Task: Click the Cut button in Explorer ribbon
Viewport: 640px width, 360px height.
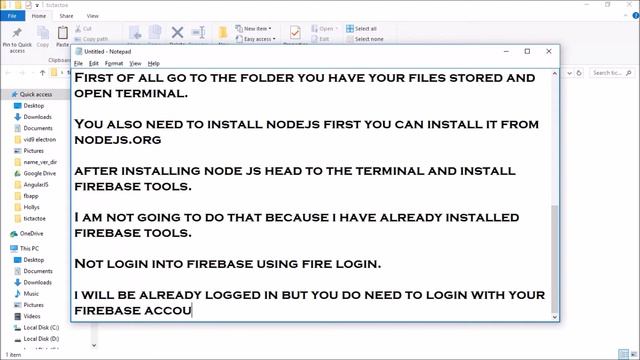Action: (83, 29)
